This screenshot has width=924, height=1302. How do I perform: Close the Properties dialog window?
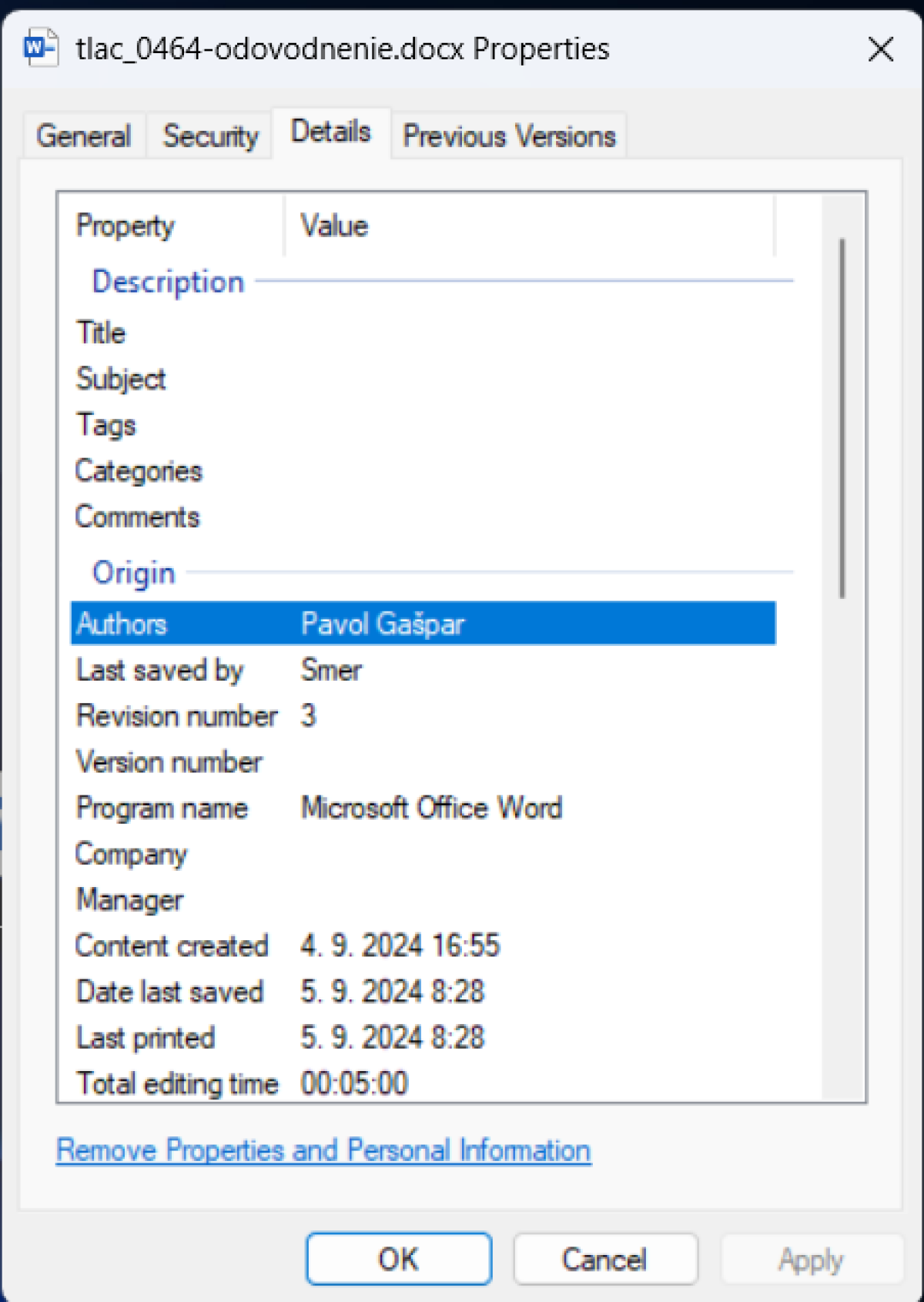pyautogui.click(x=880, y=50)
